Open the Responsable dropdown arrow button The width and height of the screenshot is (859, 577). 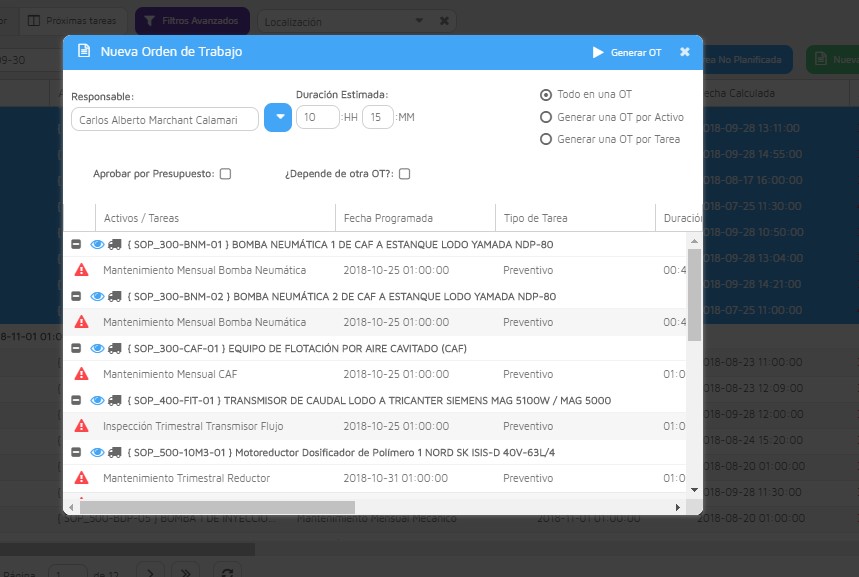(277, 118)
